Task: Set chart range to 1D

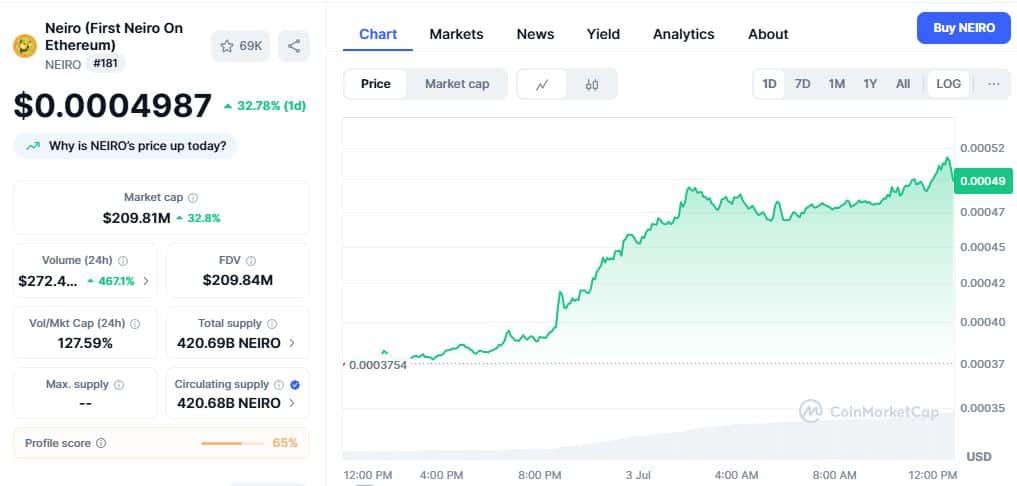Action: click(769, 84)
